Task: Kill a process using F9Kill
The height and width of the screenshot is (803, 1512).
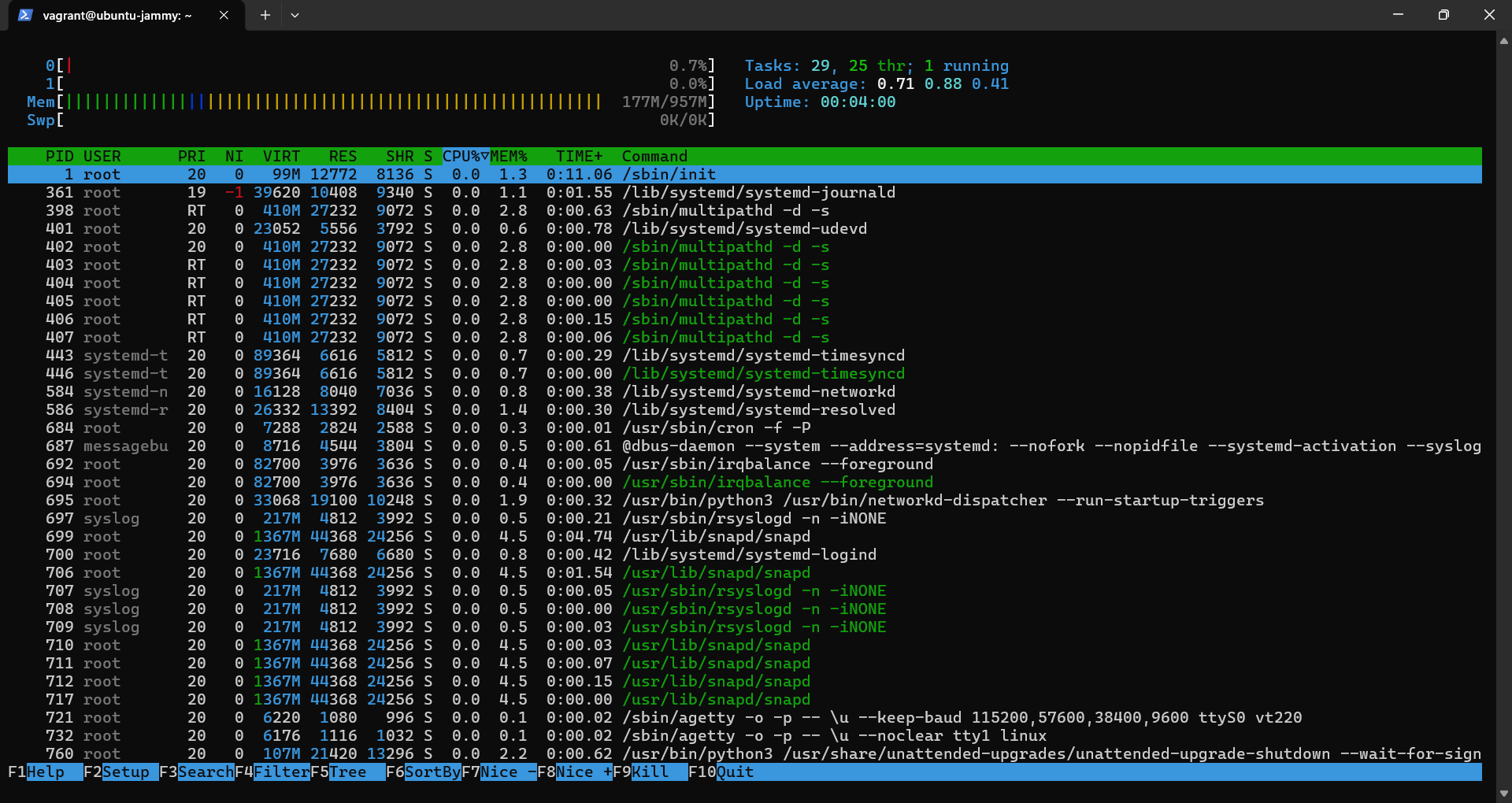Action: 646,772
